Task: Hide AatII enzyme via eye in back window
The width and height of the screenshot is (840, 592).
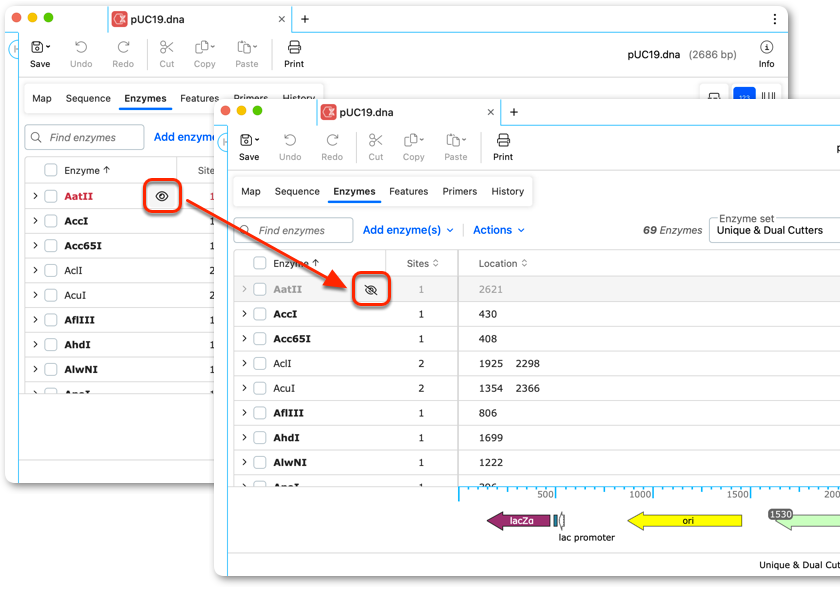Action: (x=162, y=197)
